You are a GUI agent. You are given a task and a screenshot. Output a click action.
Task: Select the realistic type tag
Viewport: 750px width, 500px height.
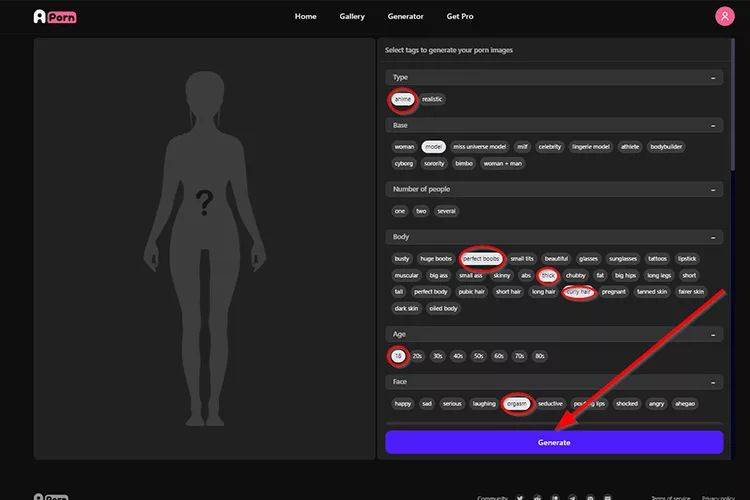pos(432,99)
